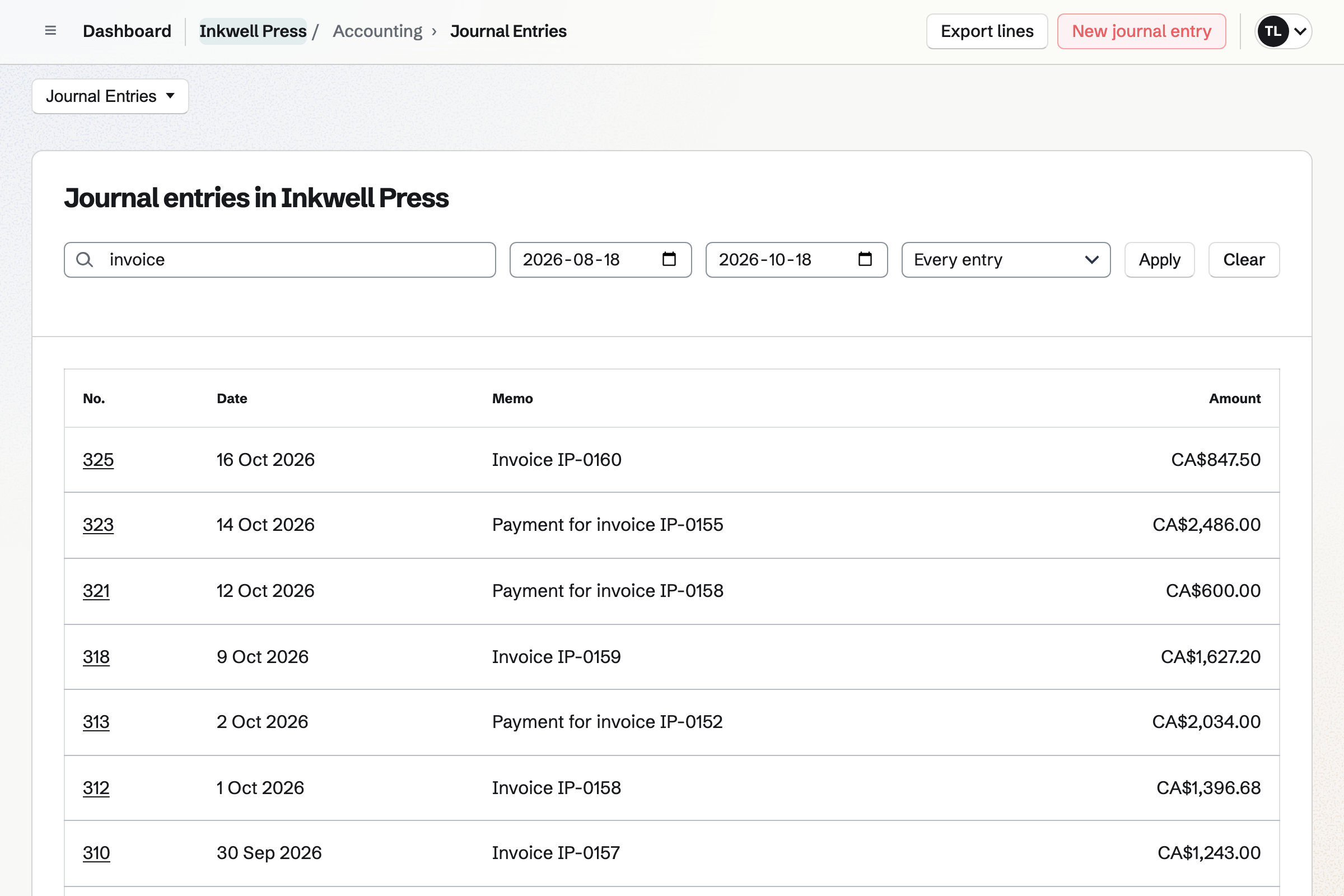This screenshot has width=1344, height=896.
Task: Clear the filters
Action: pos(1243,260)
